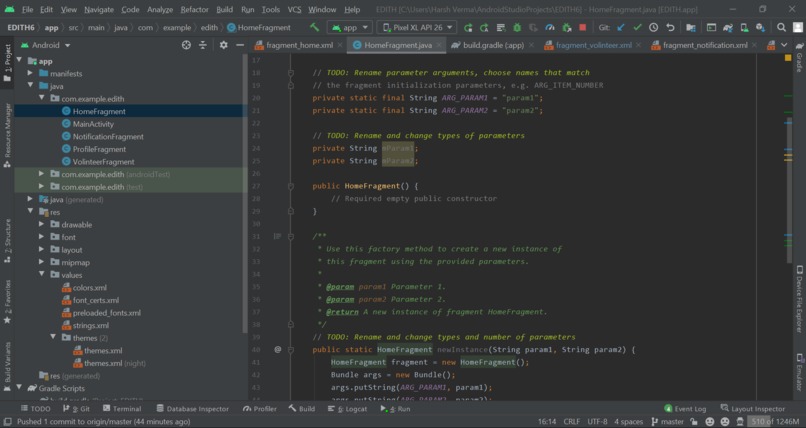Open the app run configuration dropdown
This screenshot has width=806, height=428.
pos(348,28)
